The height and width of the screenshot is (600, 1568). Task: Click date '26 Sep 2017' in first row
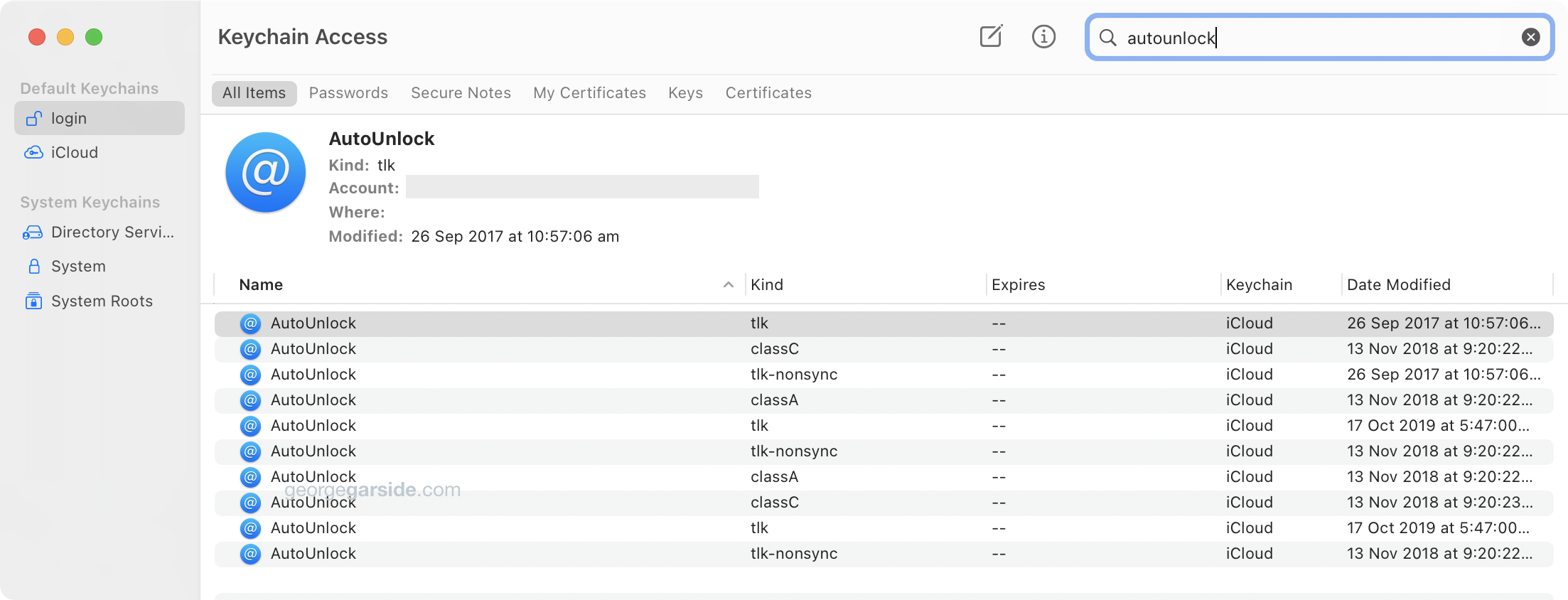coord(1444,323)
